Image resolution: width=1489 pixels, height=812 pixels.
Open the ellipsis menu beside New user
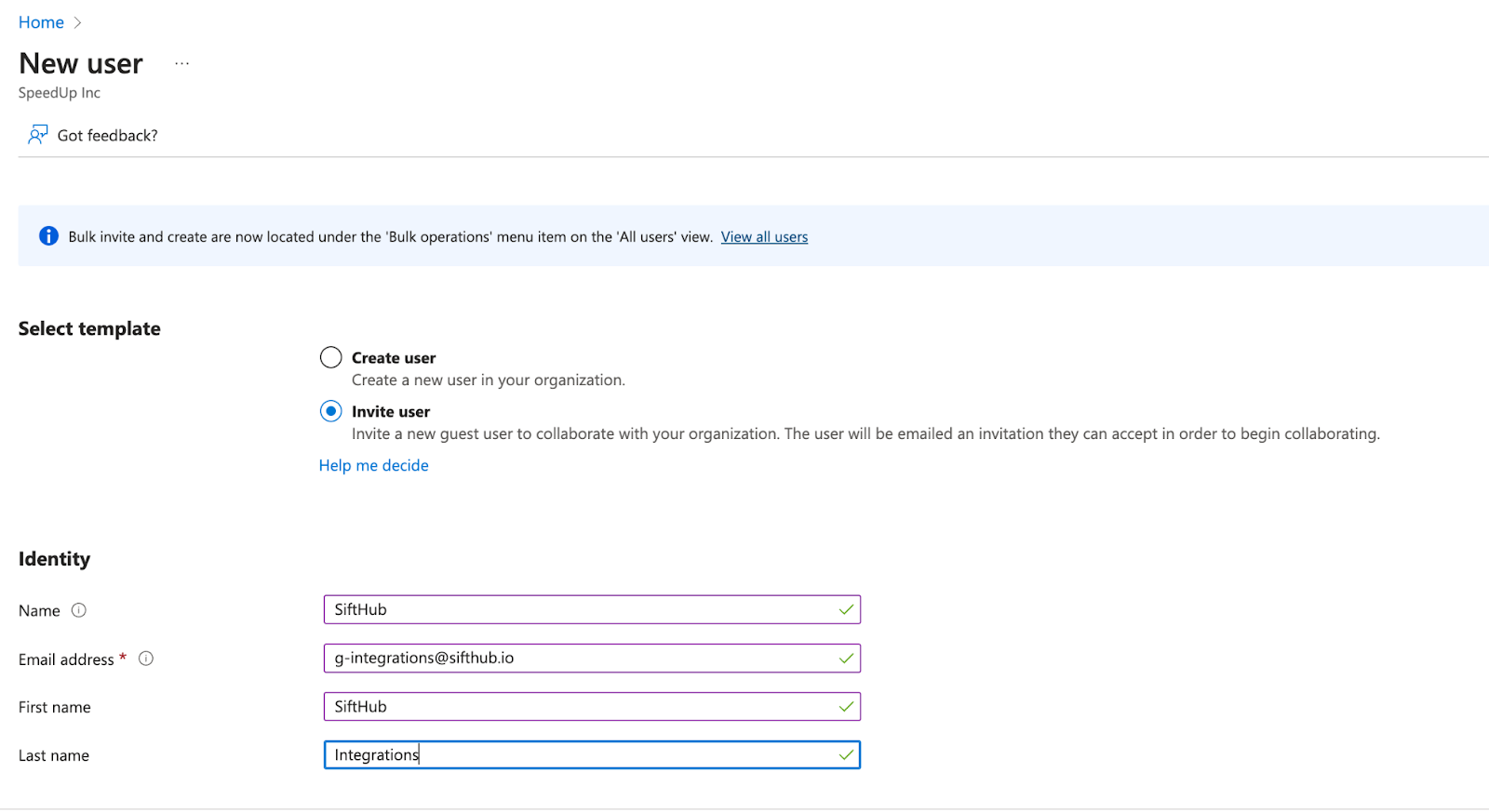pyautogui.click(x=181, y=63)
